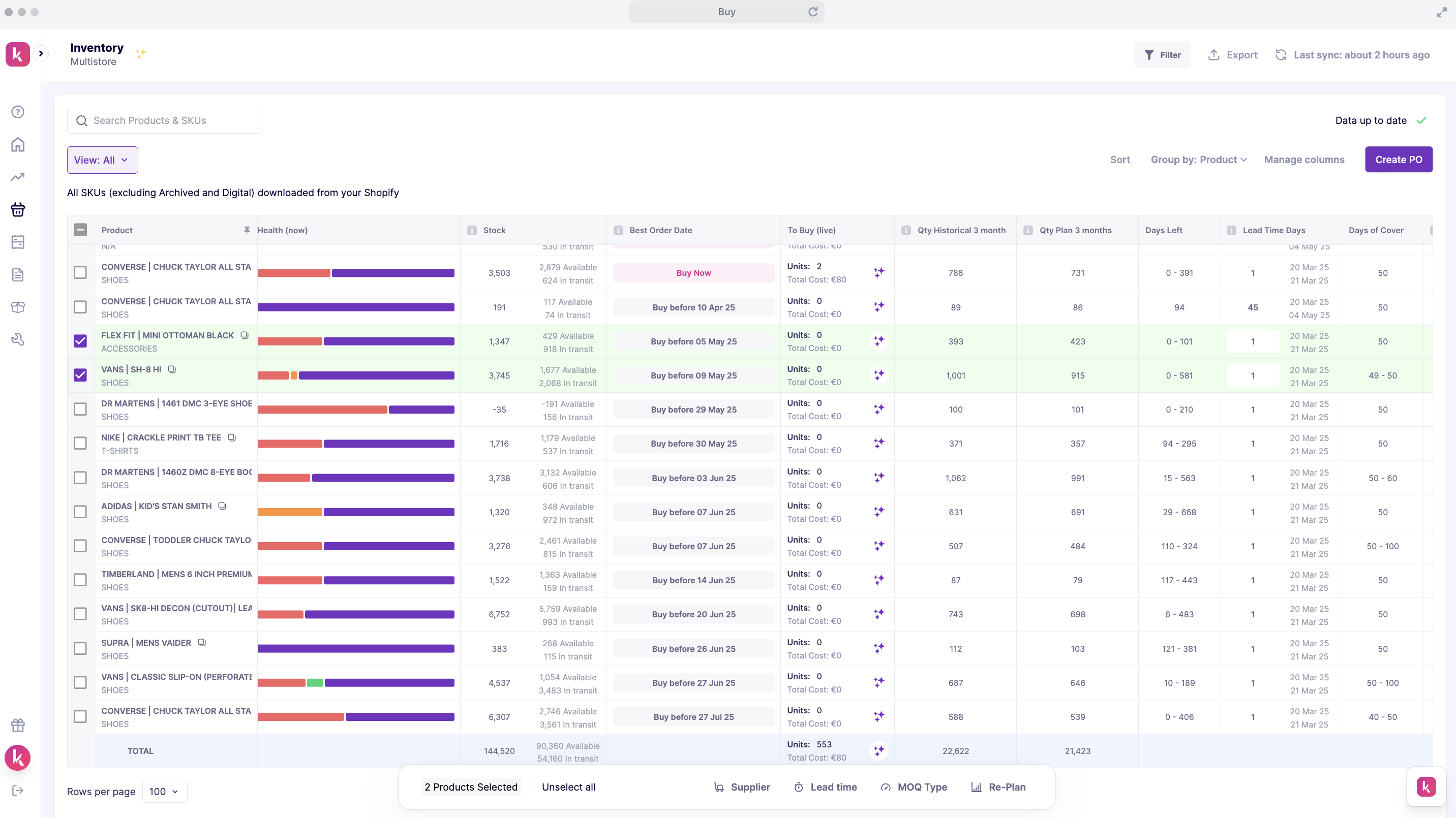Open Sort options
Viewport: 1456px width, 818px height.
pyautogui.click(x=1119, y=160)
